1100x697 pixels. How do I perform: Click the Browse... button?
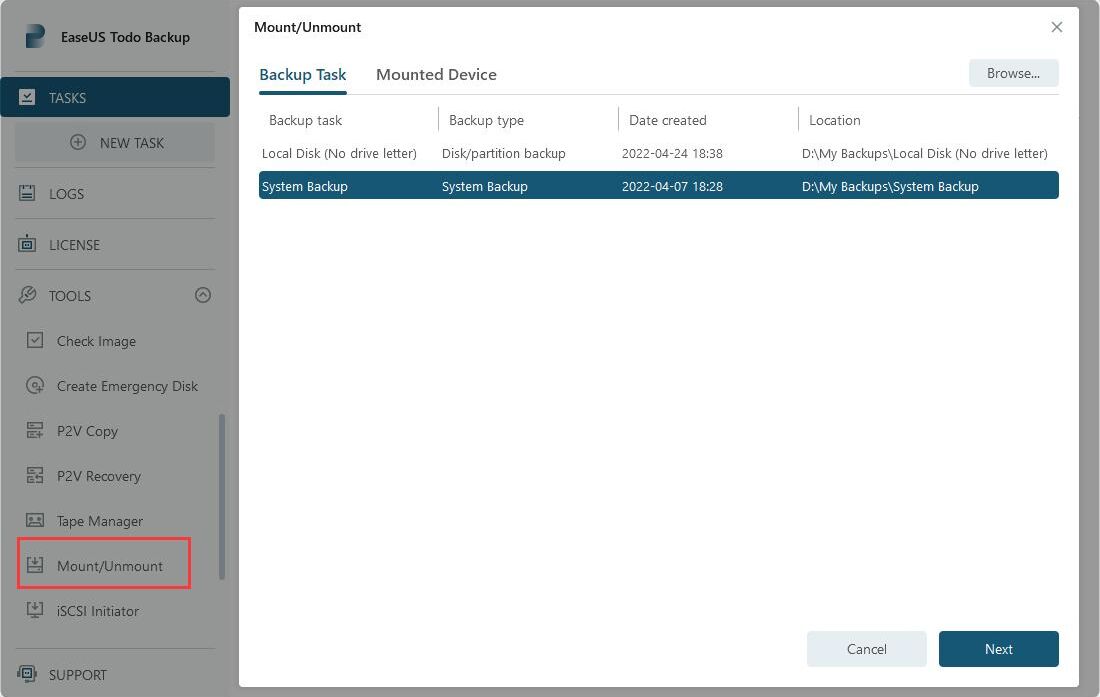tap(1013, 73)
